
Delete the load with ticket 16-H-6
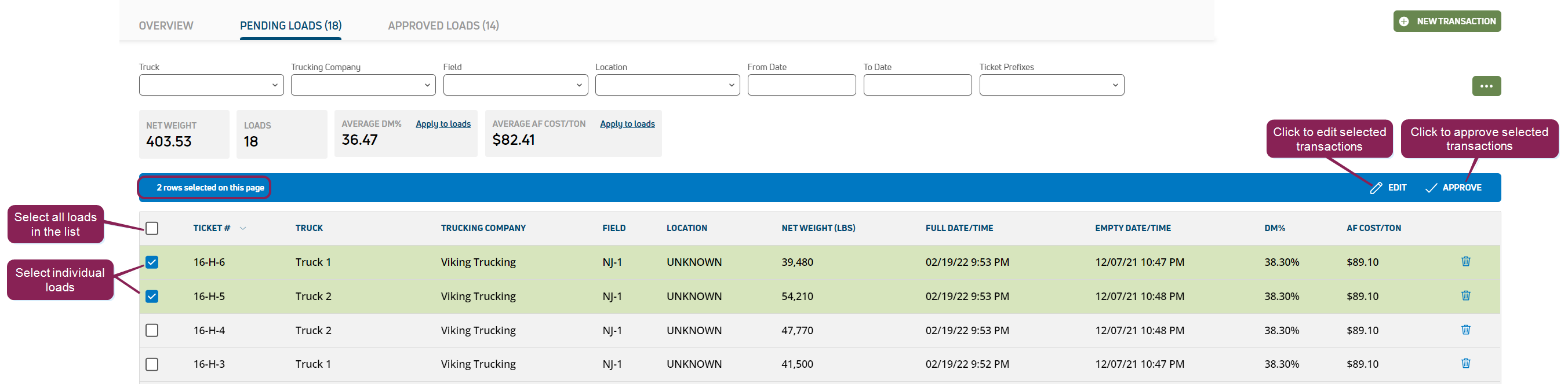(1465, 262)
